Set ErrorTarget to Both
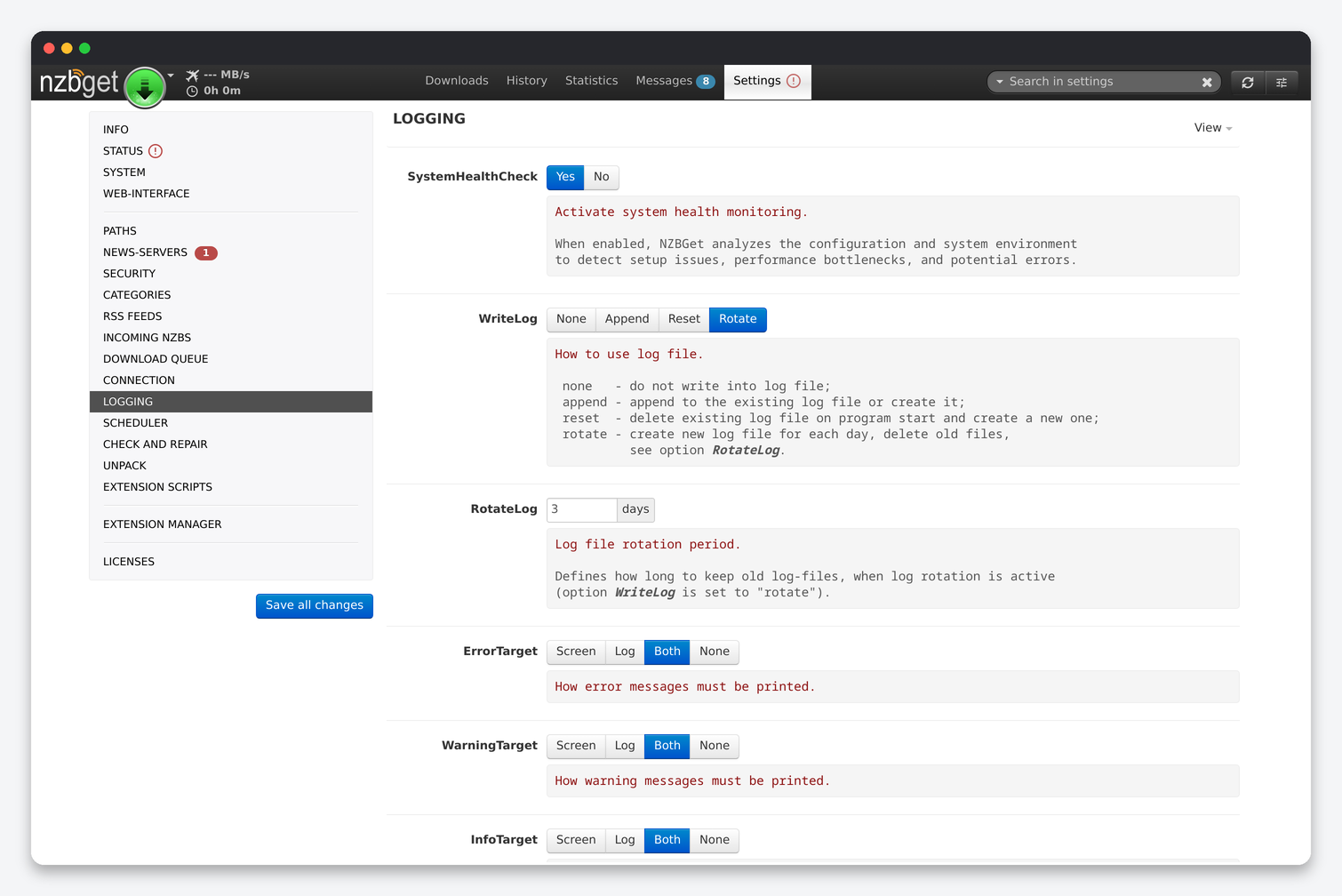 pos(667,652)
